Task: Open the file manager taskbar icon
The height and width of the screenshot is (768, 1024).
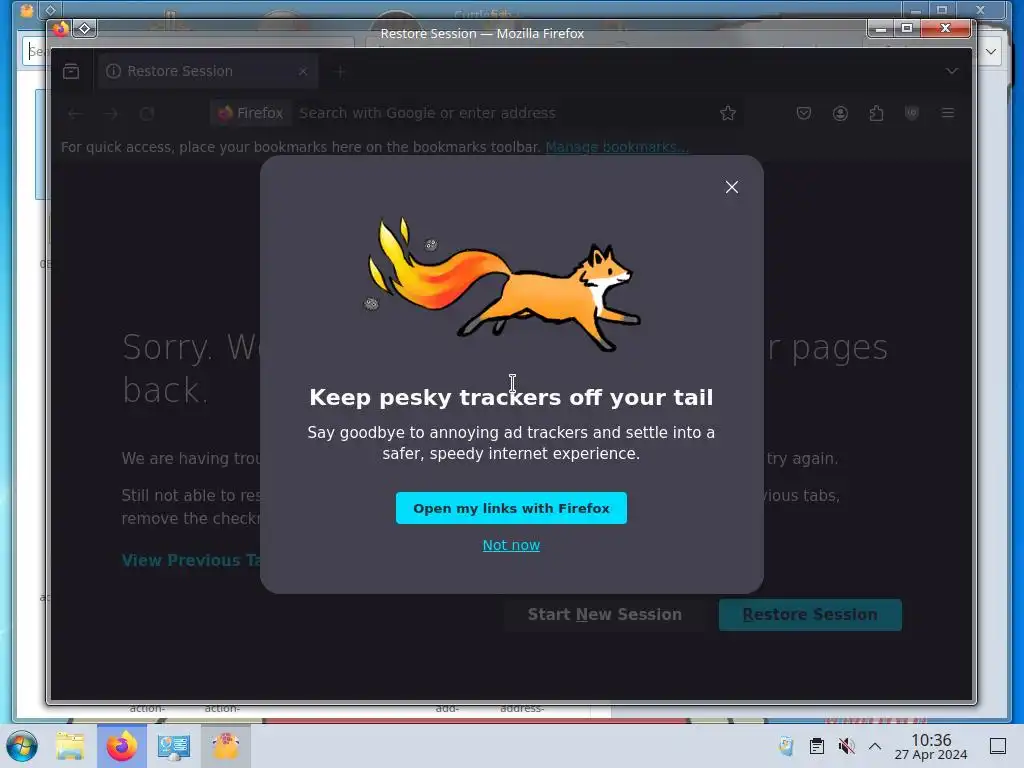Action: click(x=70, y=746)
